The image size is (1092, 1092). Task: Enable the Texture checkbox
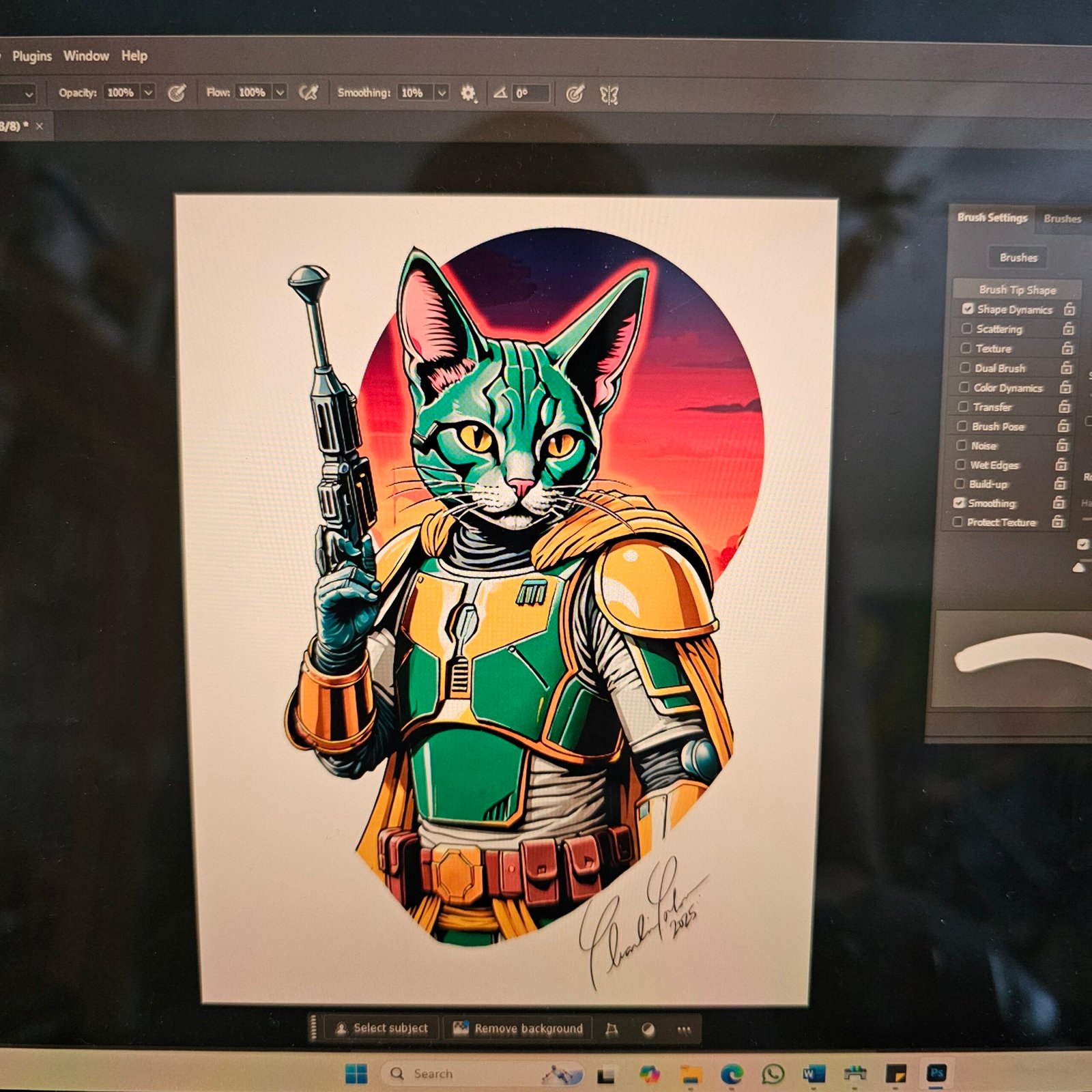click(966, 348)
